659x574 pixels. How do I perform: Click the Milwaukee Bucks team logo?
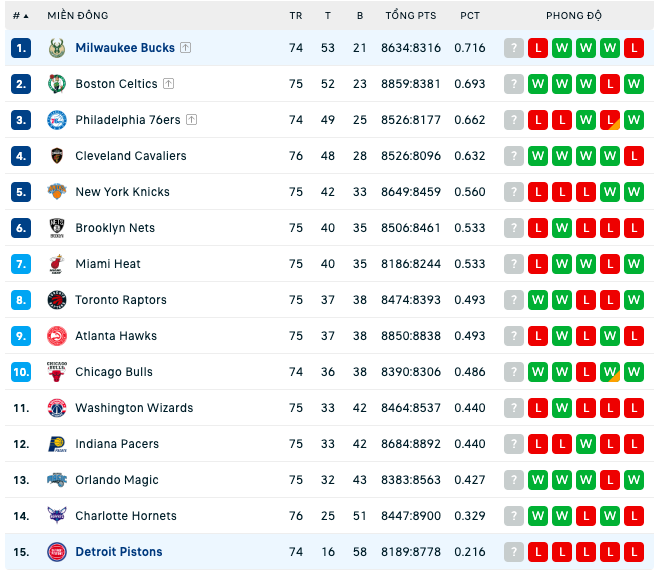click(x=57, y=48)
